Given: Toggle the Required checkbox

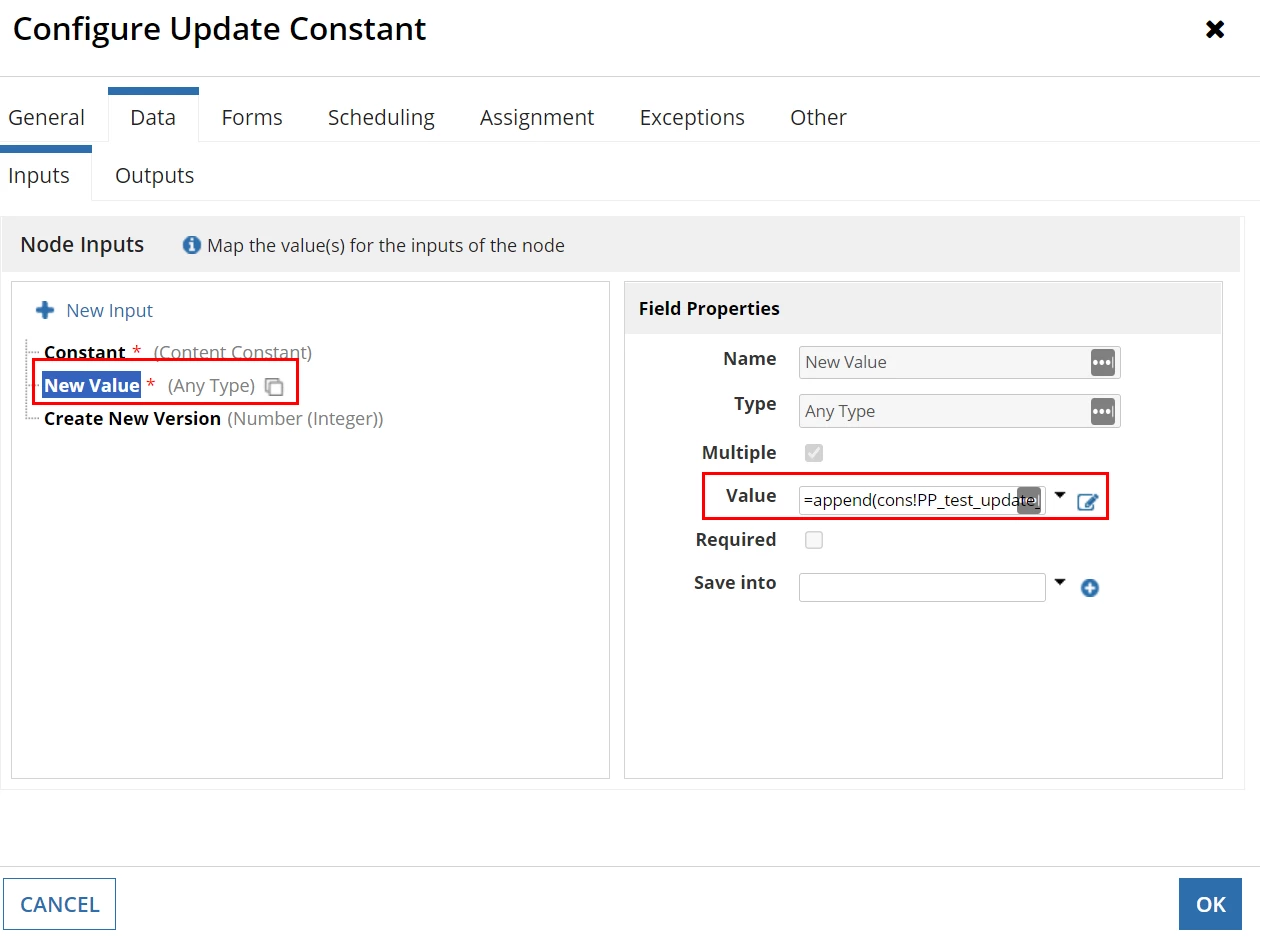Looking at the screenshot, I should (x=814, y=540).
